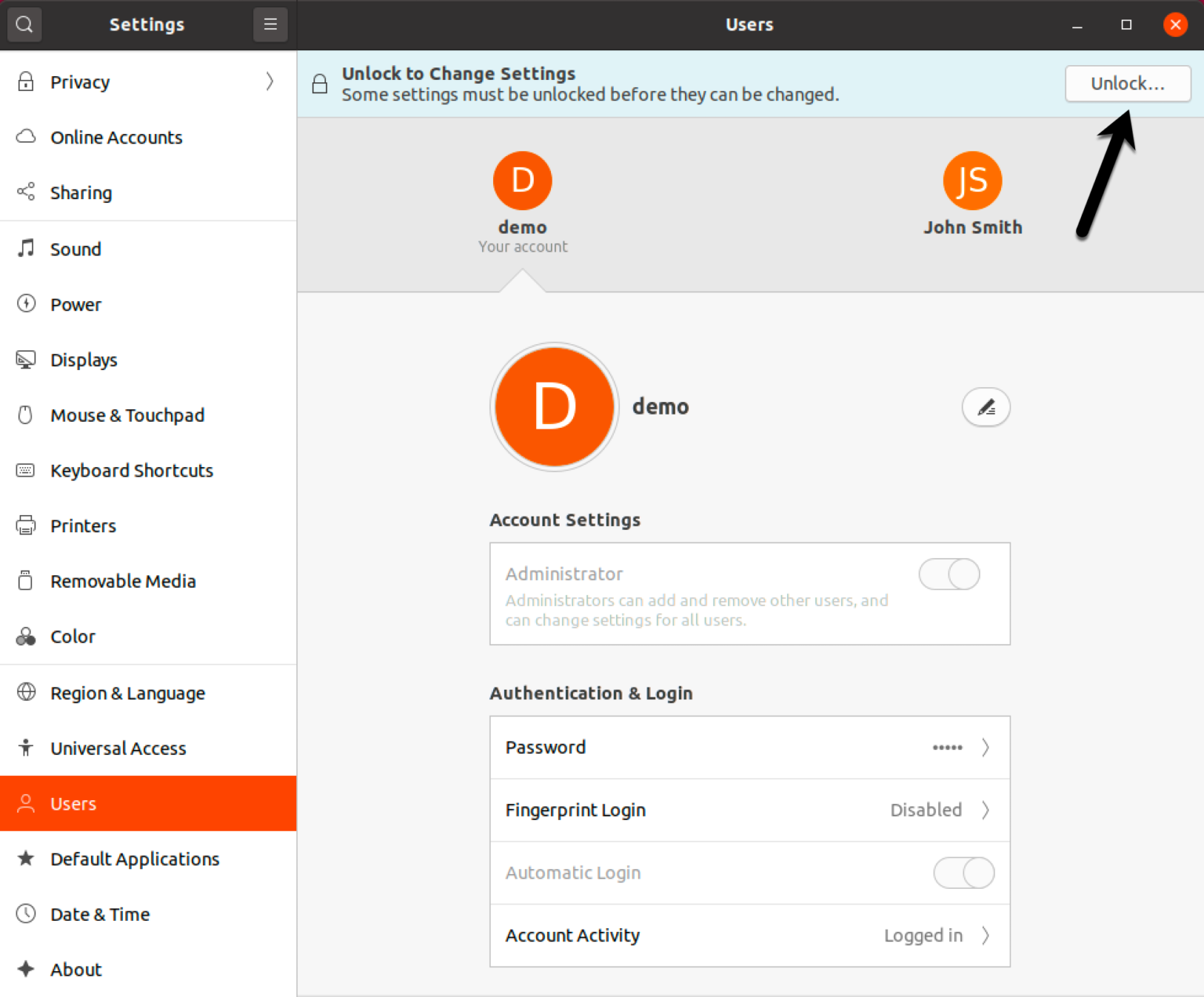Select the Displays icon in sidebar
Viewport: 1204px width, 997px height.
point(26,360)
